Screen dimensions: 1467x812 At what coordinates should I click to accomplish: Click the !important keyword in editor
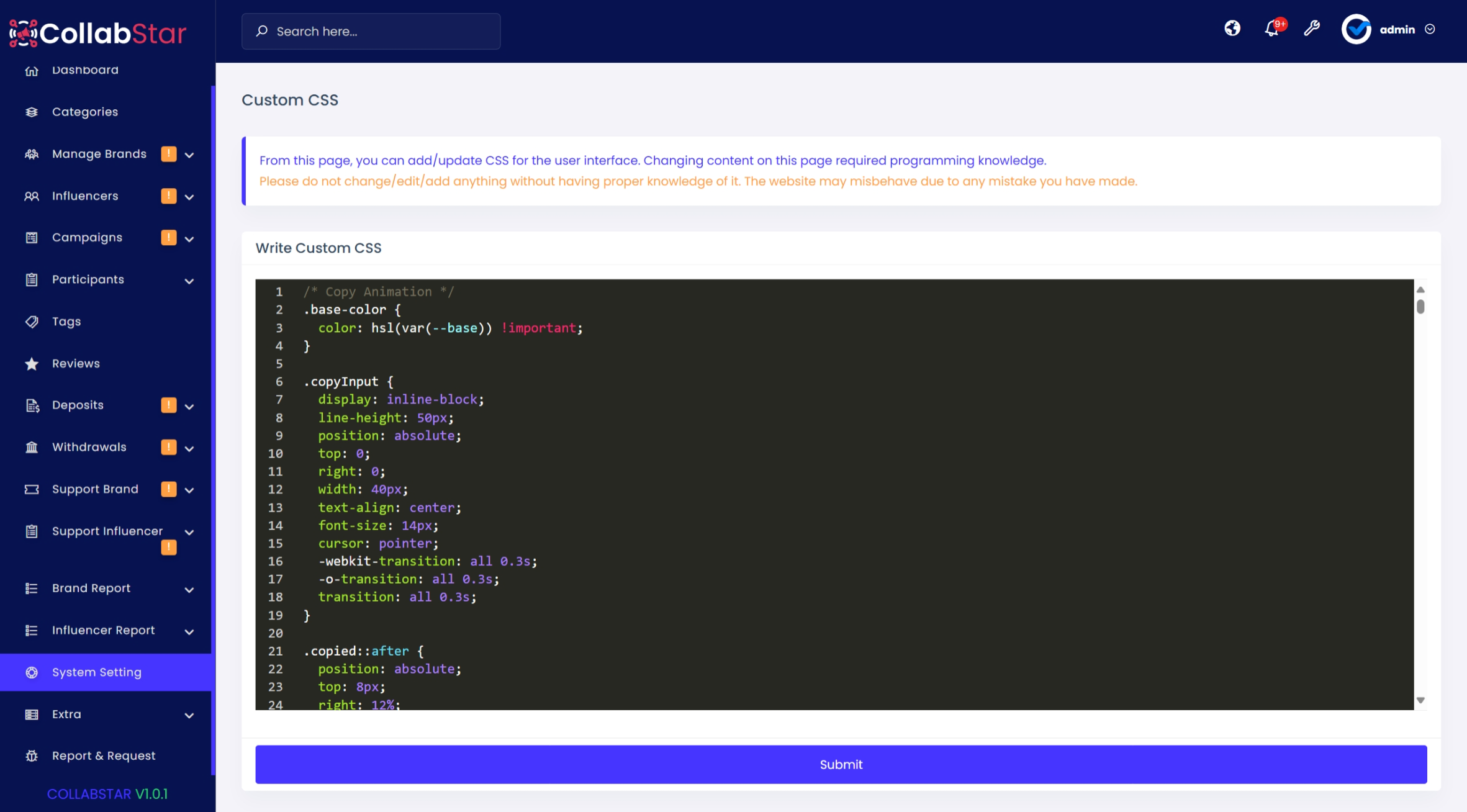point(538,328)
